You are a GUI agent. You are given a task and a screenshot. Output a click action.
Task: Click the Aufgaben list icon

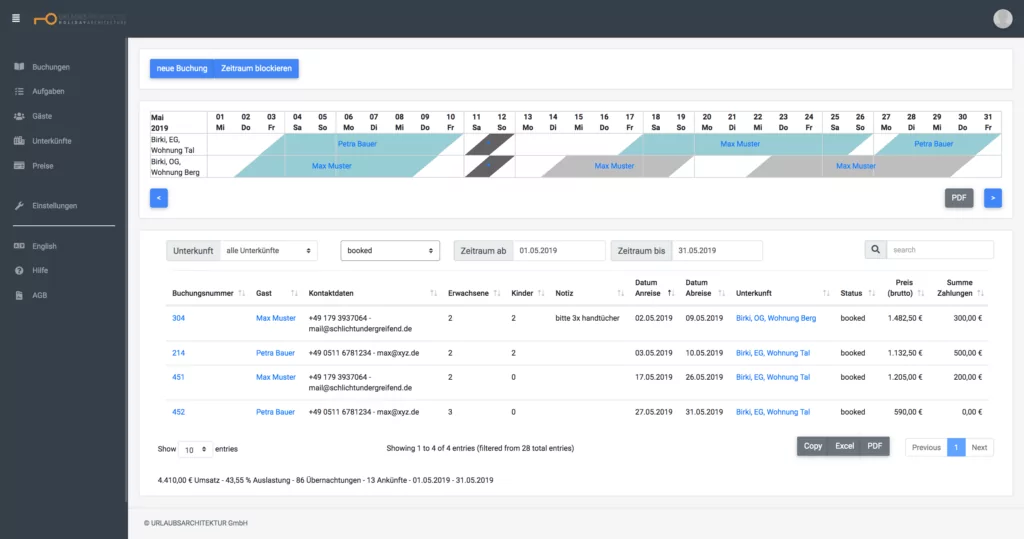[19, 91]
